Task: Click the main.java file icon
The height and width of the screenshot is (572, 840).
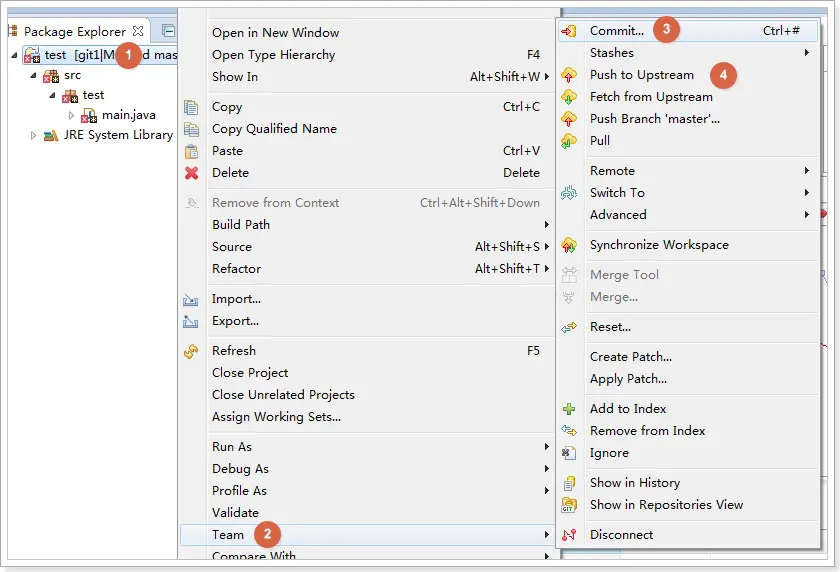Action: click(x=89, y=116)
